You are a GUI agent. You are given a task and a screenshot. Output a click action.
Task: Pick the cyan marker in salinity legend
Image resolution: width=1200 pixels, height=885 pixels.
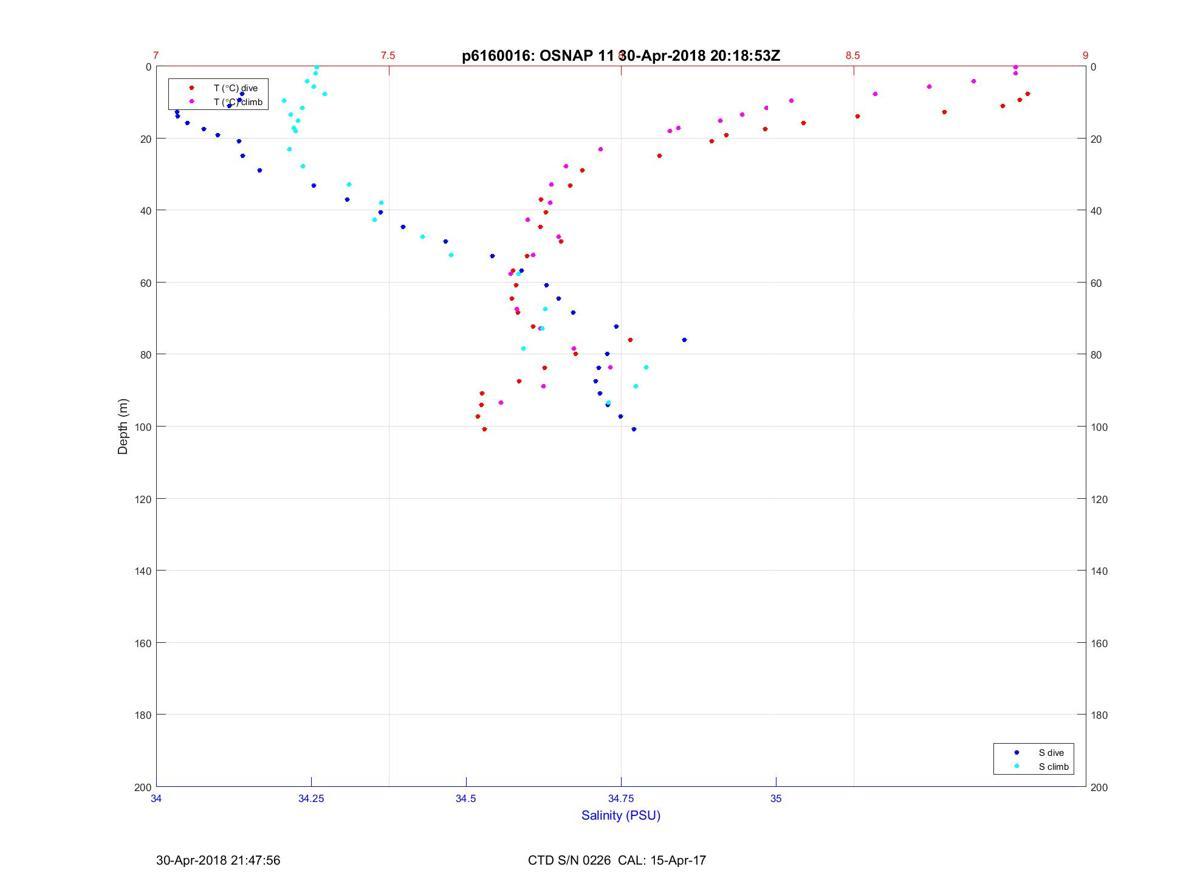[1016, 766]
